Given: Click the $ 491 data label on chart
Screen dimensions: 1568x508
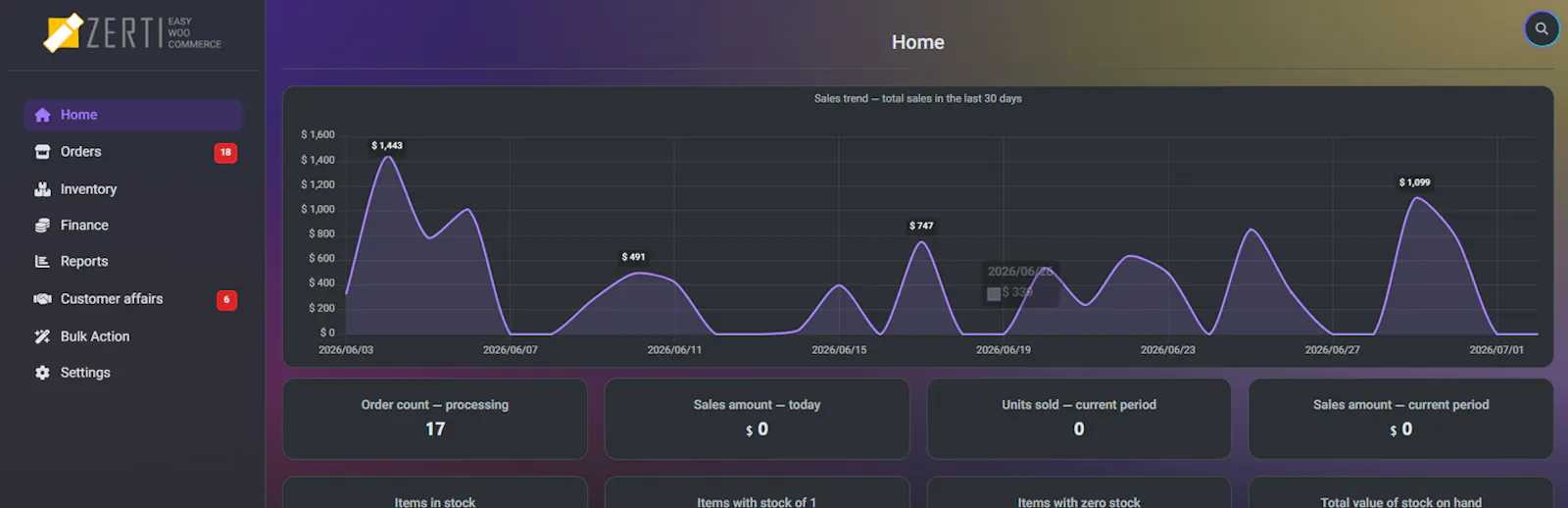Looking at the screenshot, I should coord(633,257).
